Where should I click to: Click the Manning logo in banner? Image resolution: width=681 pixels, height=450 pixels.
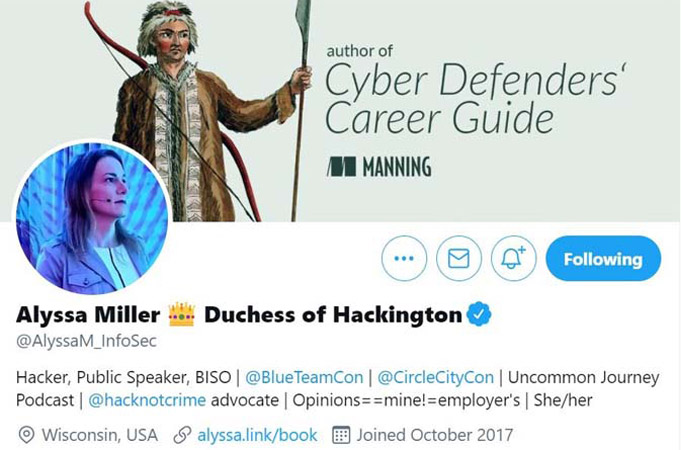[x=379, y=167]
